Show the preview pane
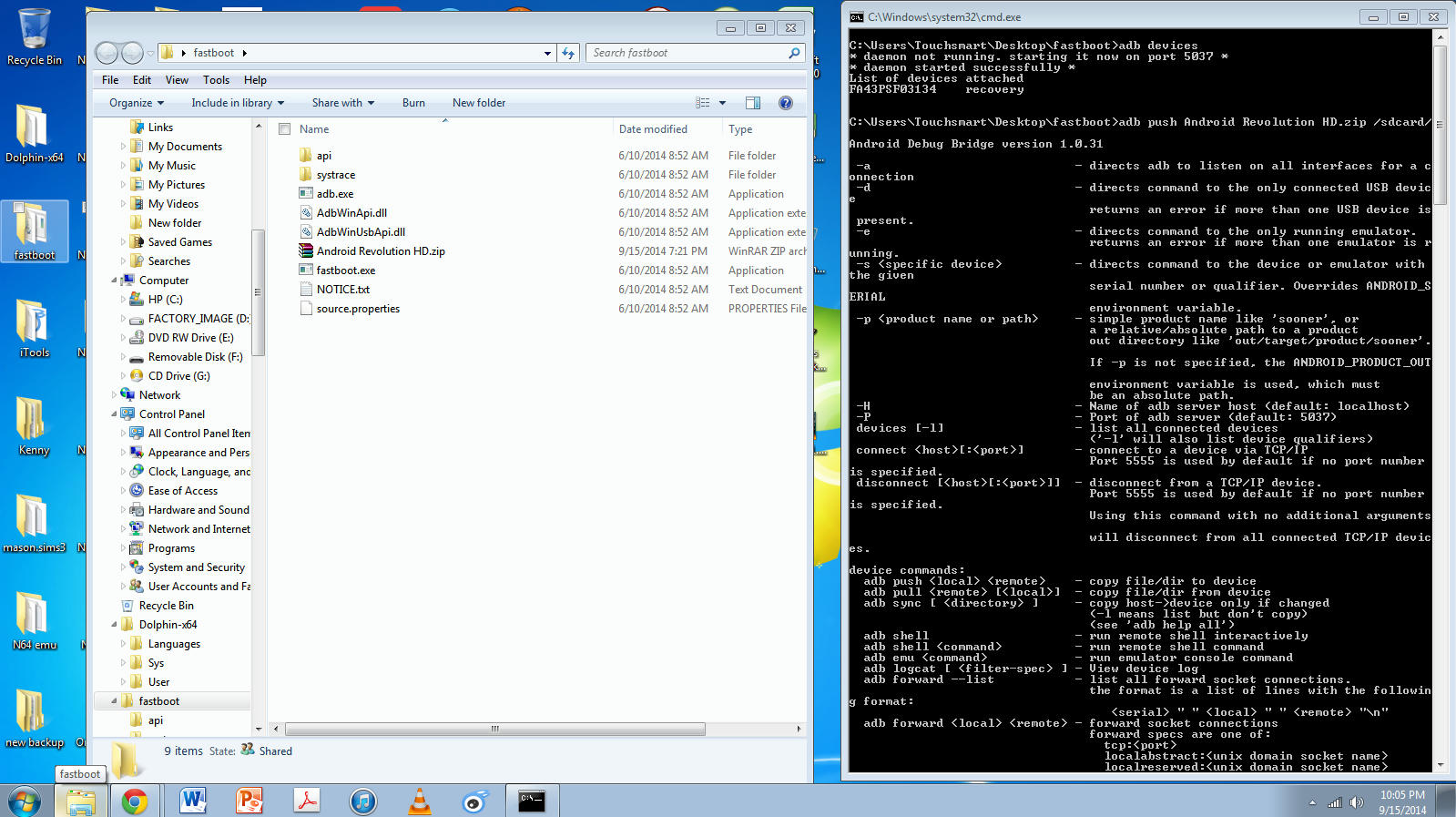Viewport: 1456px width, 817px height. click(x=753, y=103)
